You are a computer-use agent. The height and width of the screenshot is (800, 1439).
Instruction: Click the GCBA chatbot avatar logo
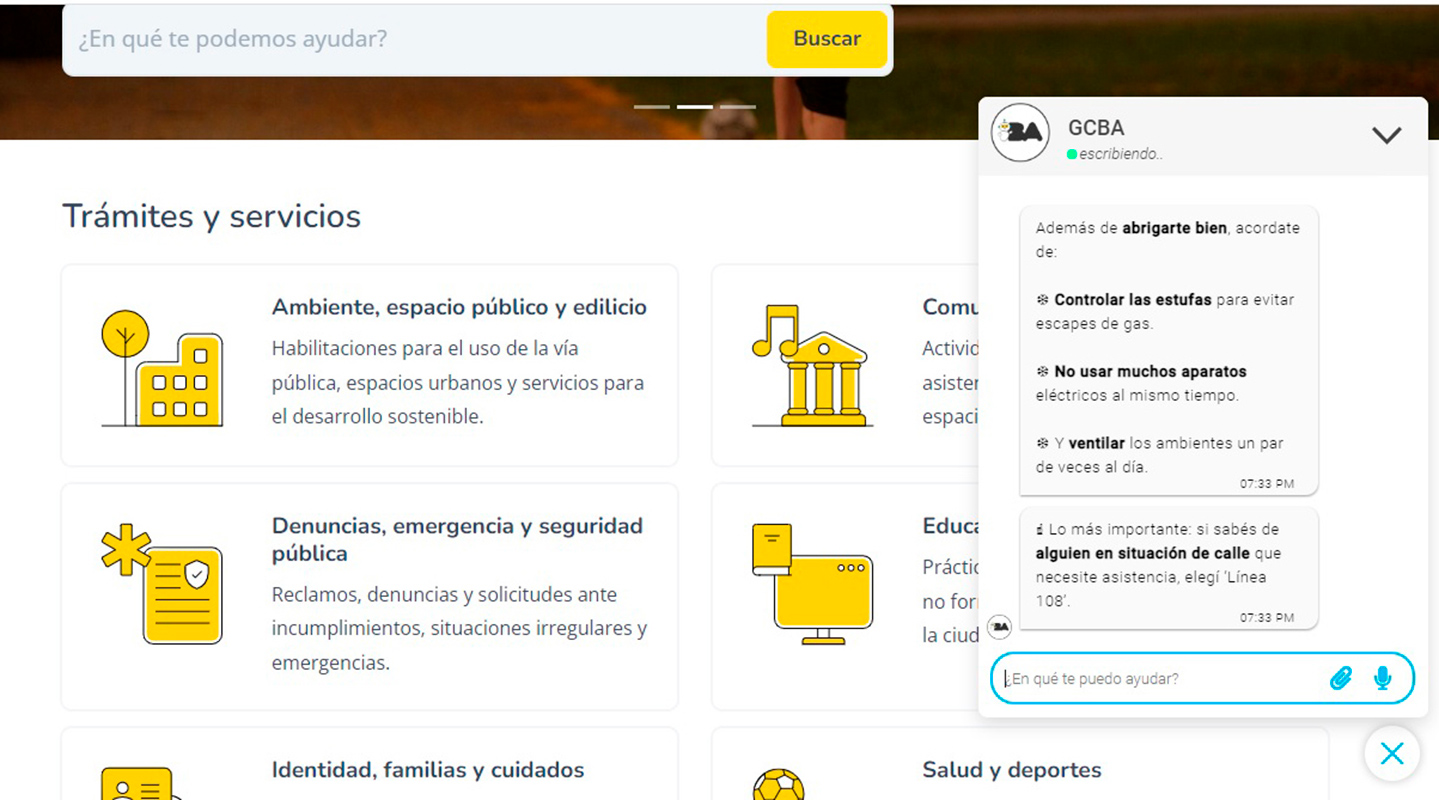click(x=1019, y=133)
